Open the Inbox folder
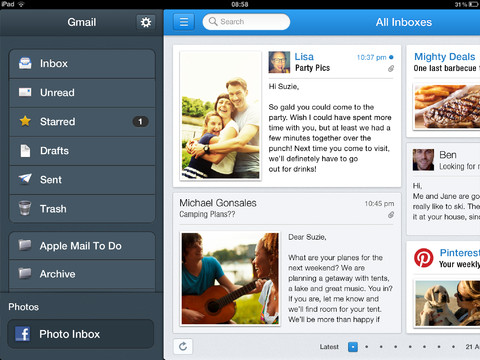Viewport: 480px width, 360px height. [x=82, y=64]
